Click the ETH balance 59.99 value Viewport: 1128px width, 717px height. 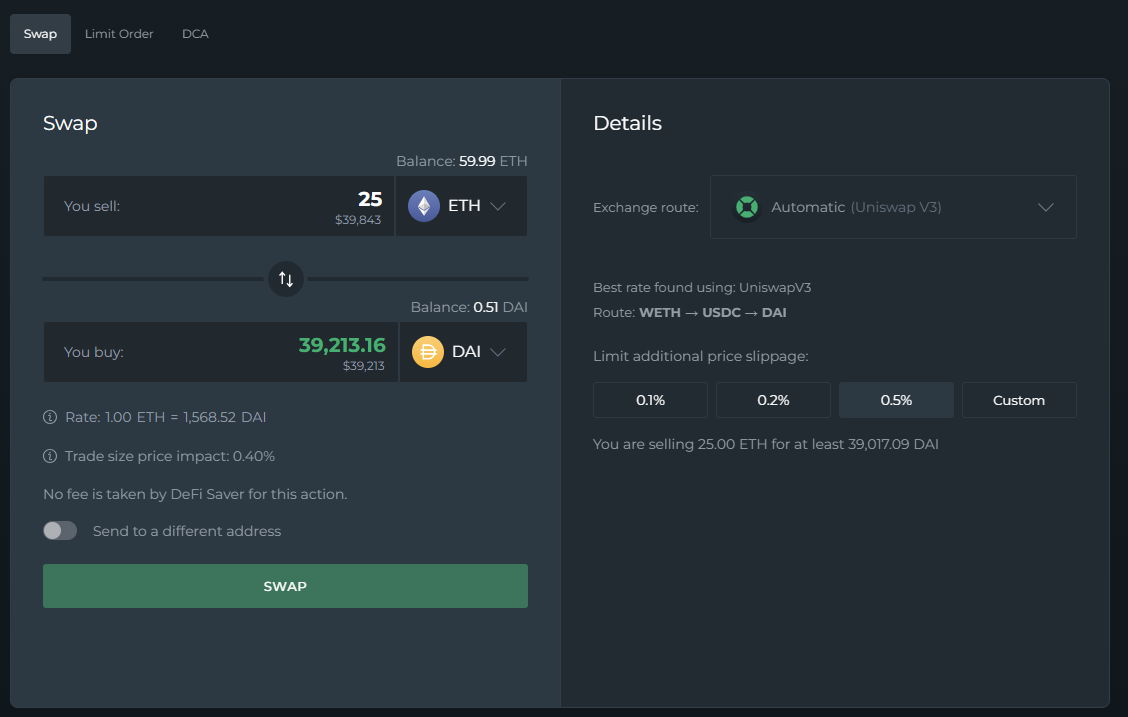point(478,161)
